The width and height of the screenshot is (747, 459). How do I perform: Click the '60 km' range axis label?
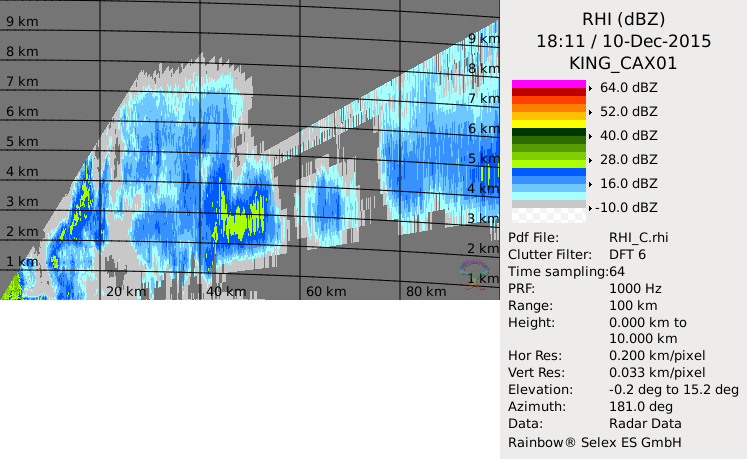tap(326, 291)
